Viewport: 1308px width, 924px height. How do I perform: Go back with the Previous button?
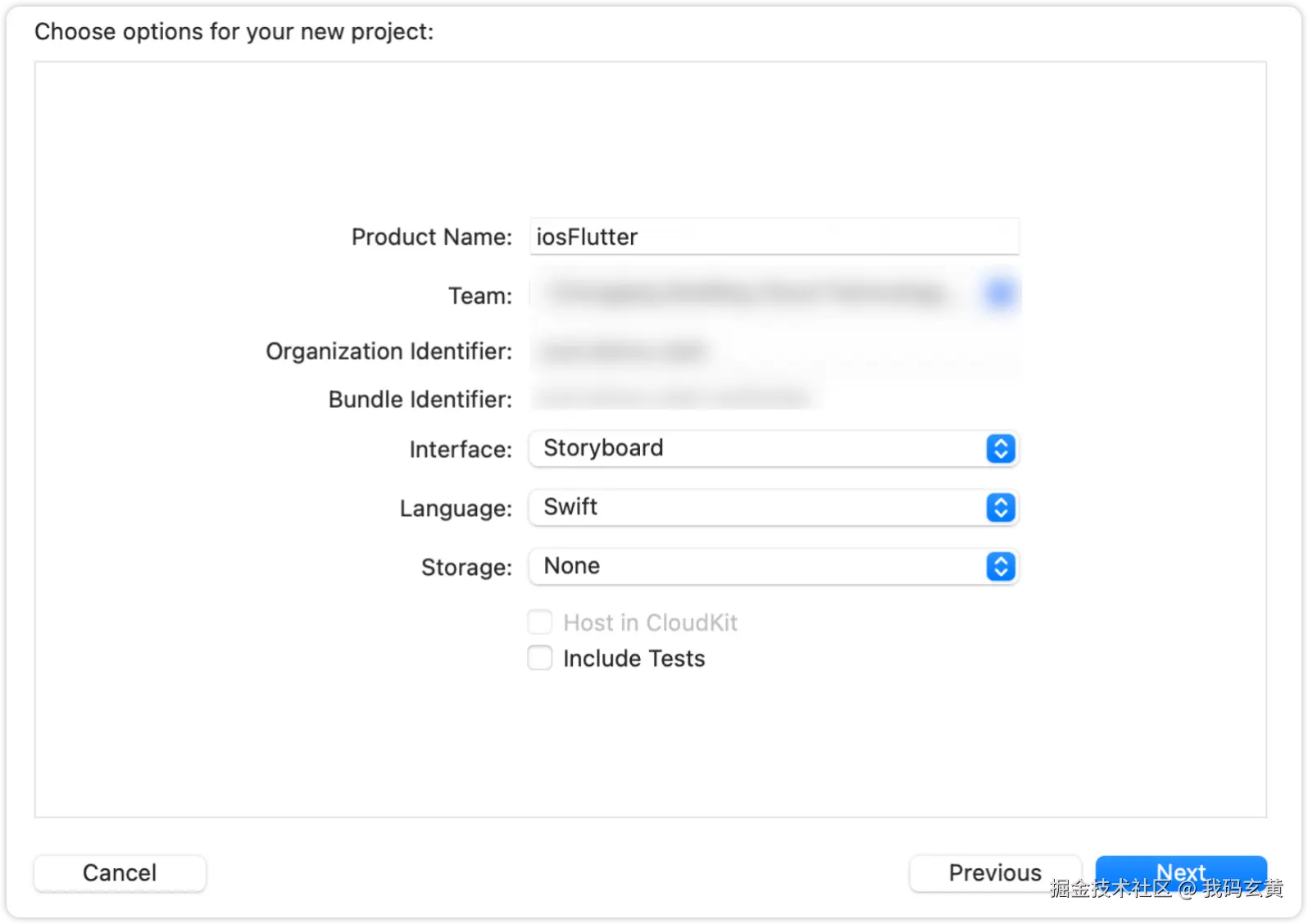click(995, 873)
